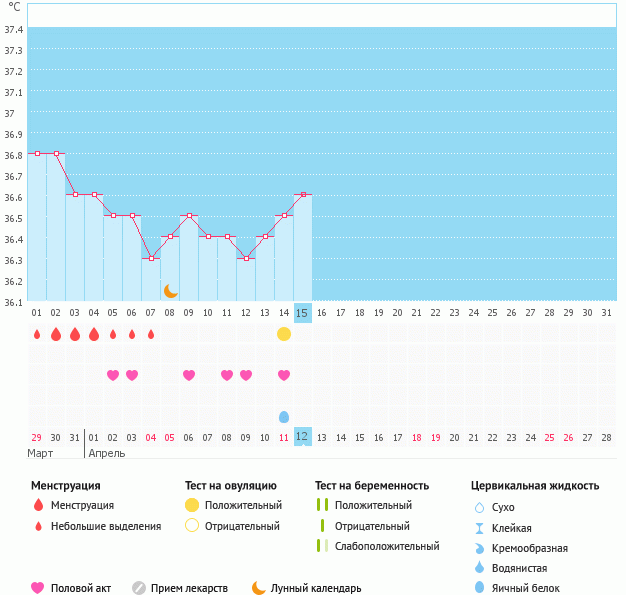Click the temperature point on day 15
This screenshot has height=595, width=626.
(303, 194)
